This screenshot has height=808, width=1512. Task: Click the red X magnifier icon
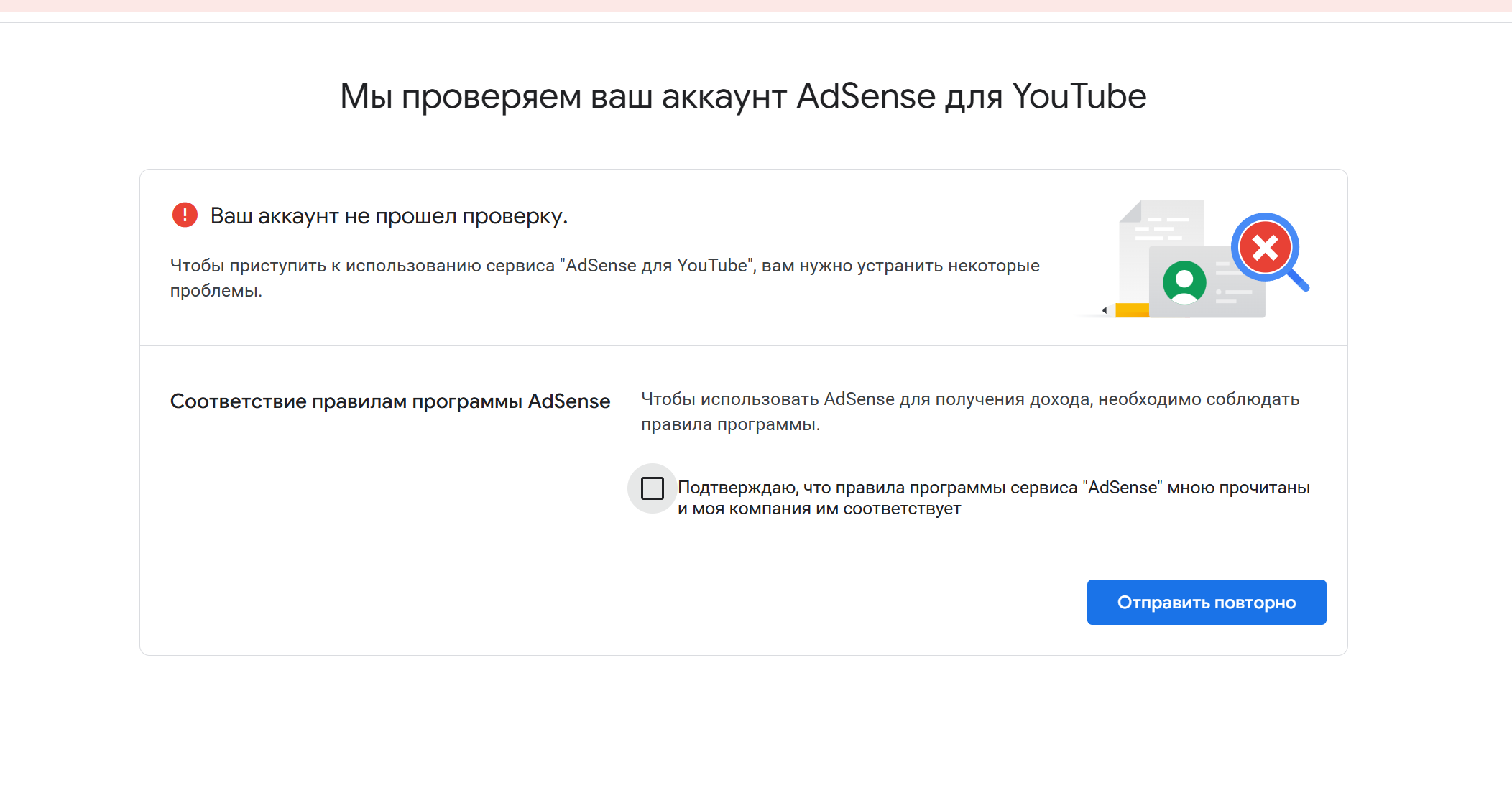[1265, 248]
